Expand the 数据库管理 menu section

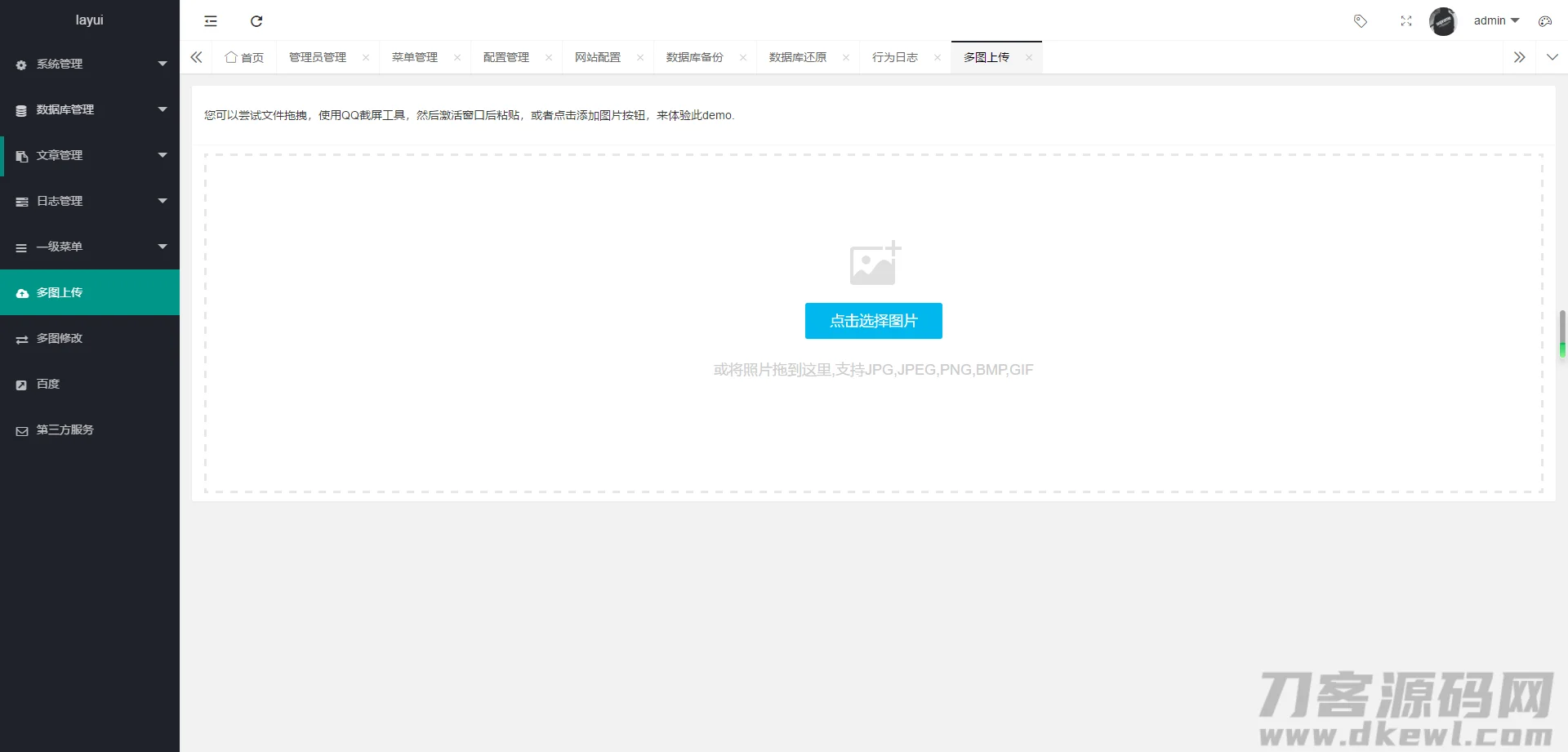(65, 109)
